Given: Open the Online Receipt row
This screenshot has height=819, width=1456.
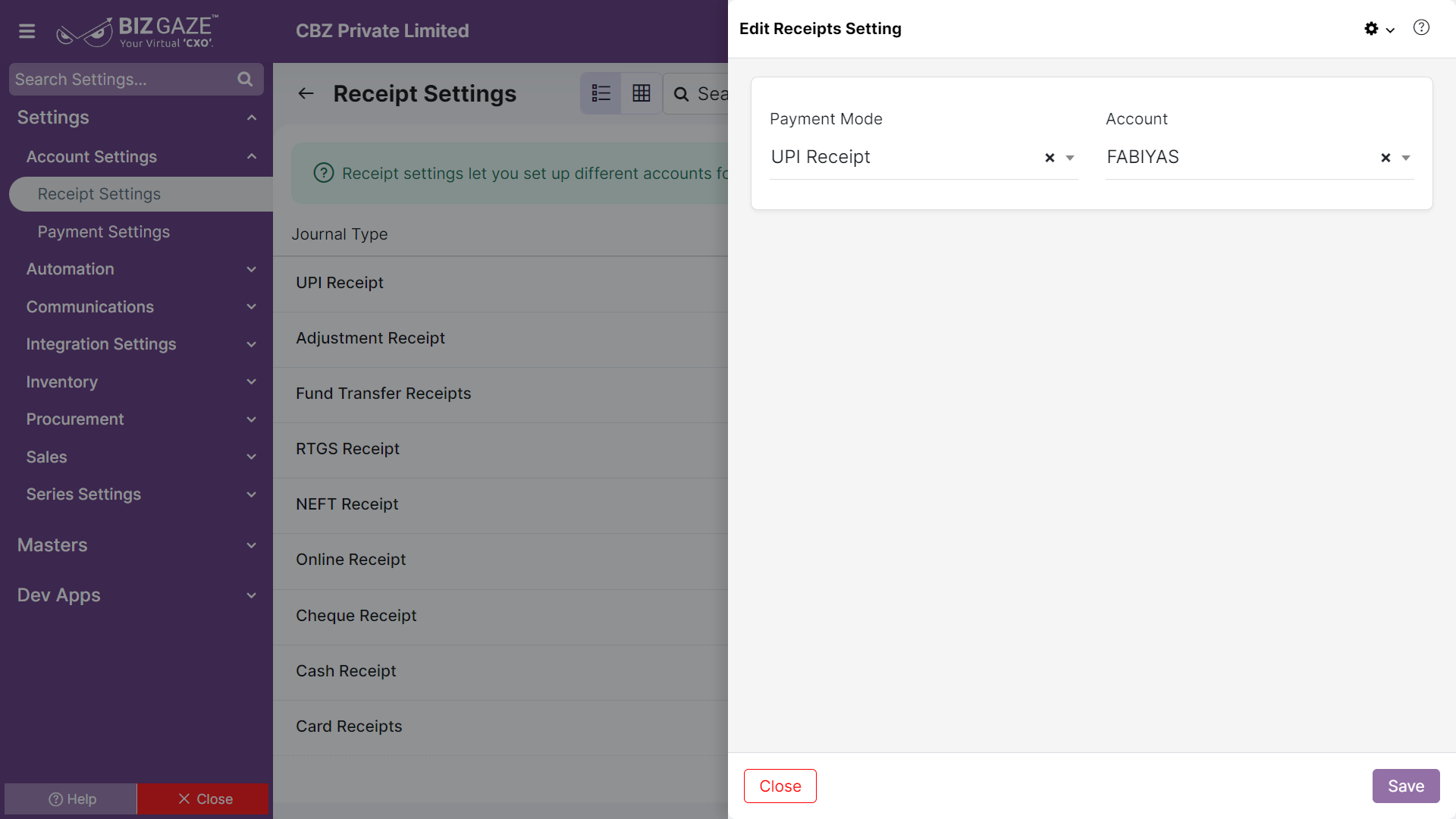Looking at the screenshot, I should [500, 560].
